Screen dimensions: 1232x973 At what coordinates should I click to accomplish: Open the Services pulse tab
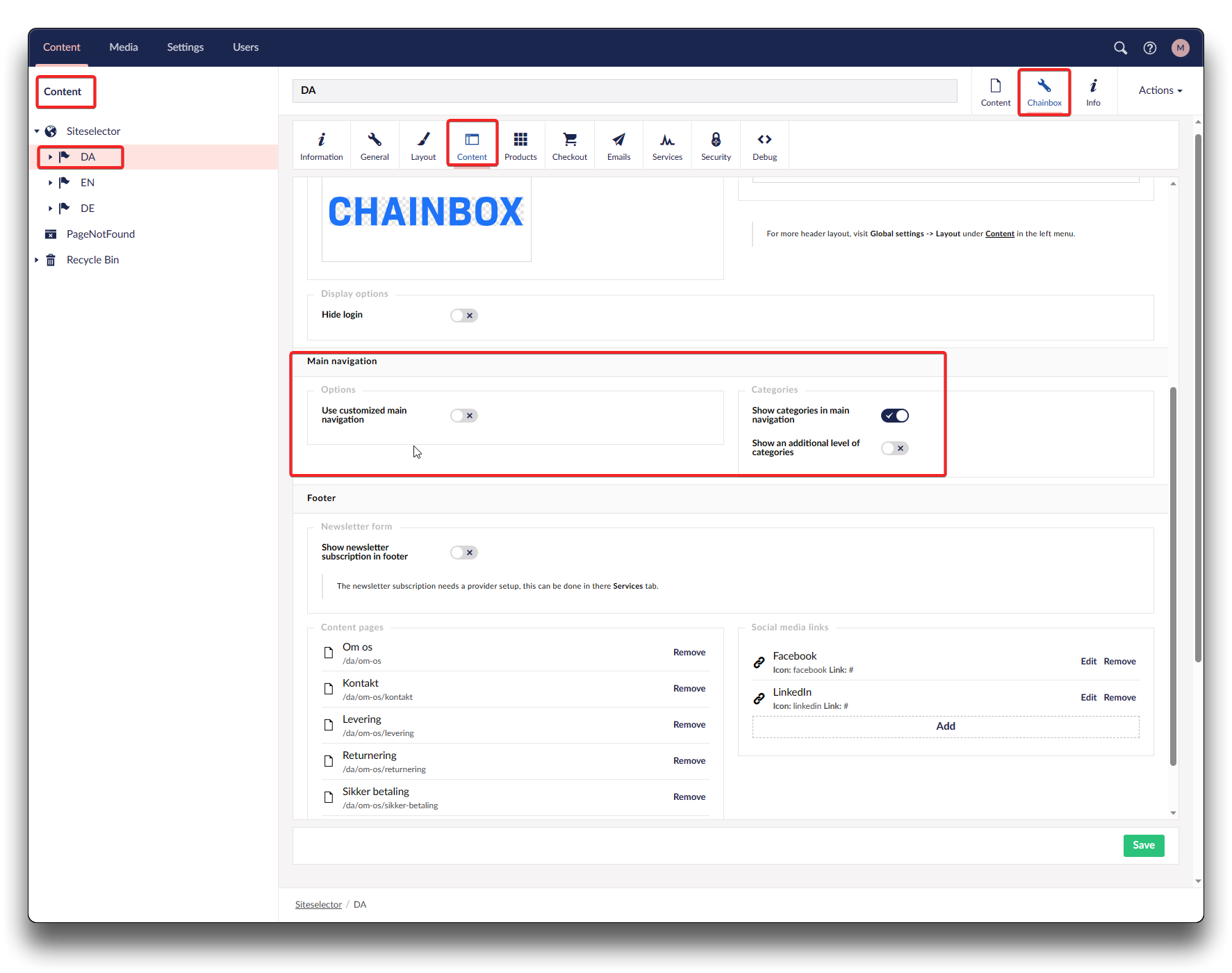(x=667, y=146)
